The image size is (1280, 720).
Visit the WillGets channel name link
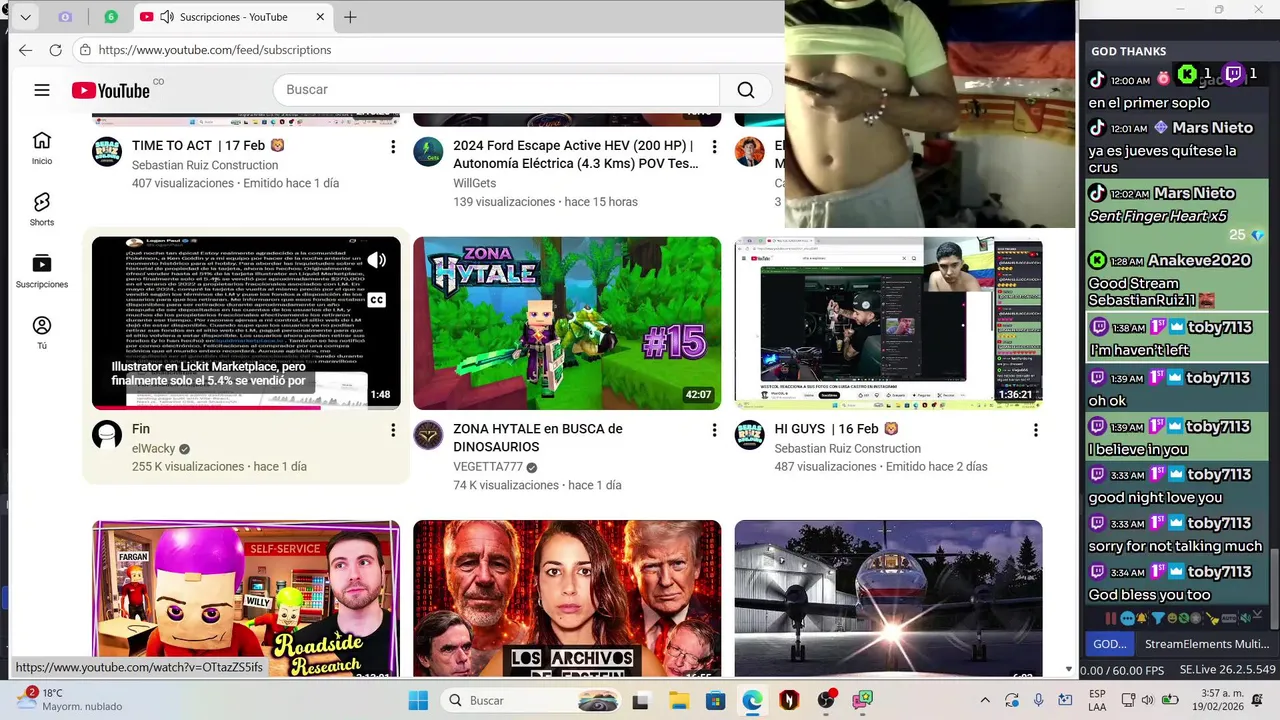pyautogui.click(x=475, y=184)
